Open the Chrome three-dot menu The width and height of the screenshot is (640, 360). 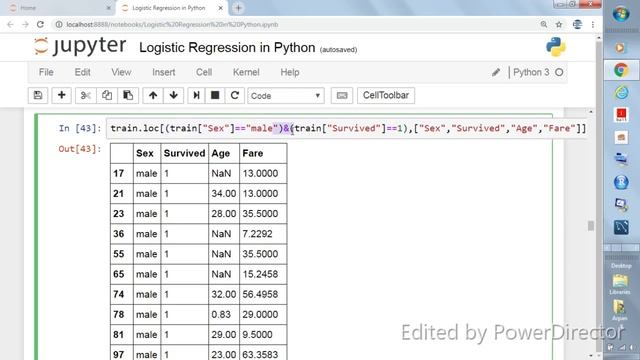pos(593,24)
